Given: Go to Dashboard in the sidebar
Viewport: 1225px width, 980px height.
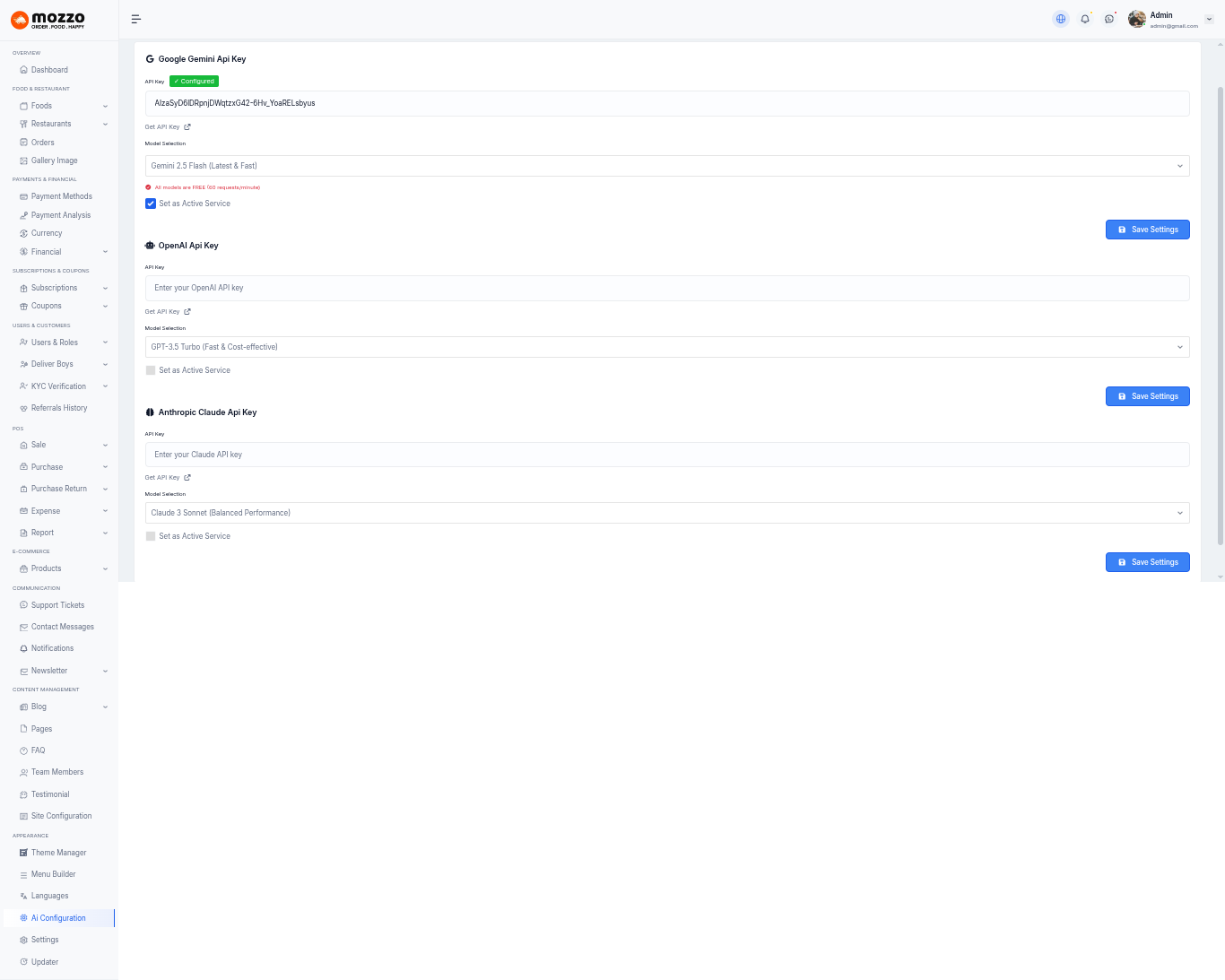Looking at the screenshot, I should (x=49, y=70).
